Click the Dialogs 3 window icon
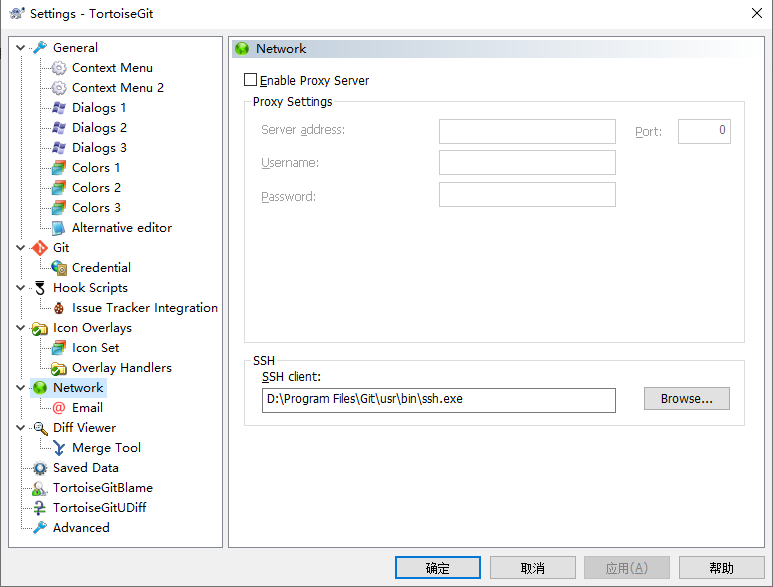 [x=59, y=147]
